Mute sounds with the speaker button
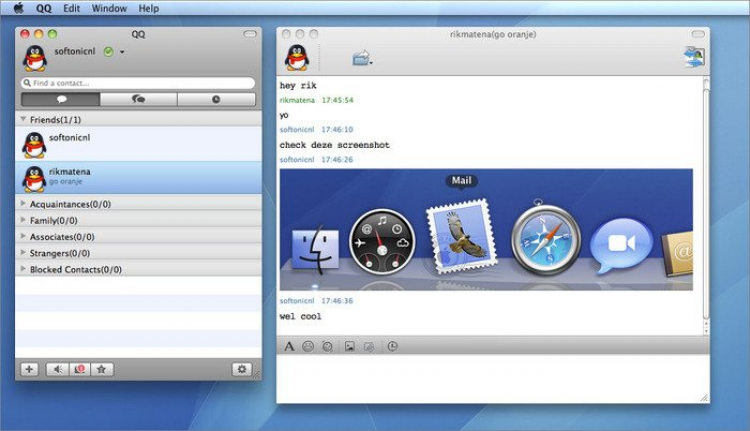This screenshot has height=431, width=750. [57, 369]
